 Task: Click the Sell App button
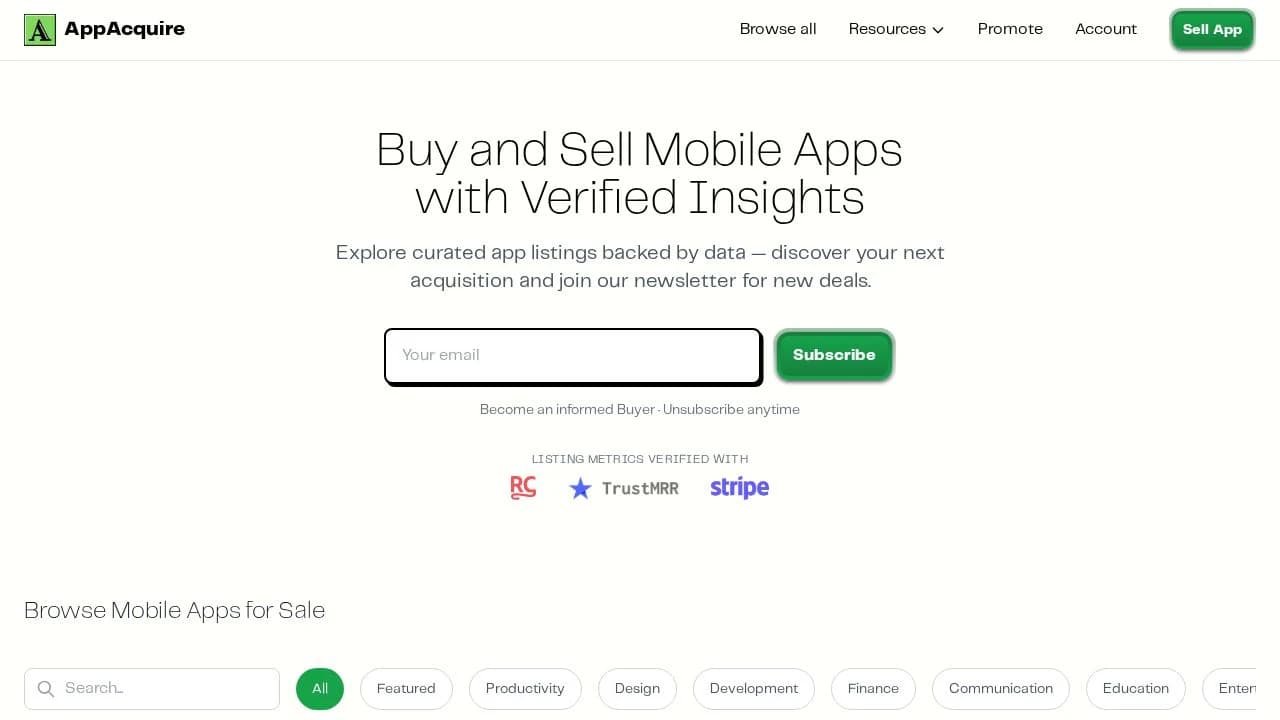click(x=1212, y=29)
